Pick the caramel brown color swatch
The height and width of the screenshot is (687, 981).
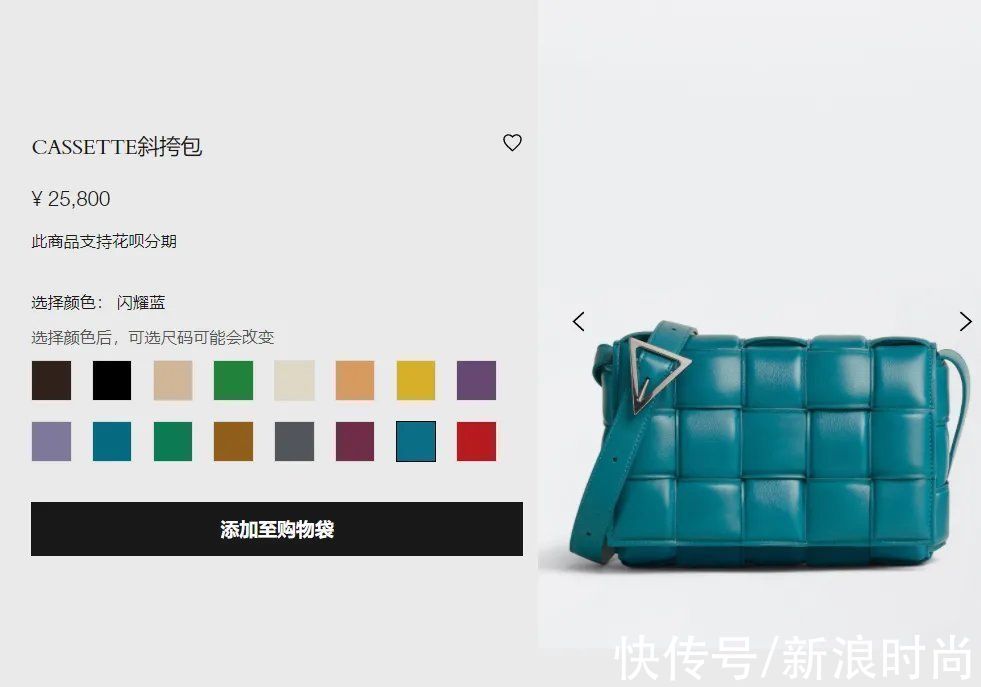tap(233, 441)
